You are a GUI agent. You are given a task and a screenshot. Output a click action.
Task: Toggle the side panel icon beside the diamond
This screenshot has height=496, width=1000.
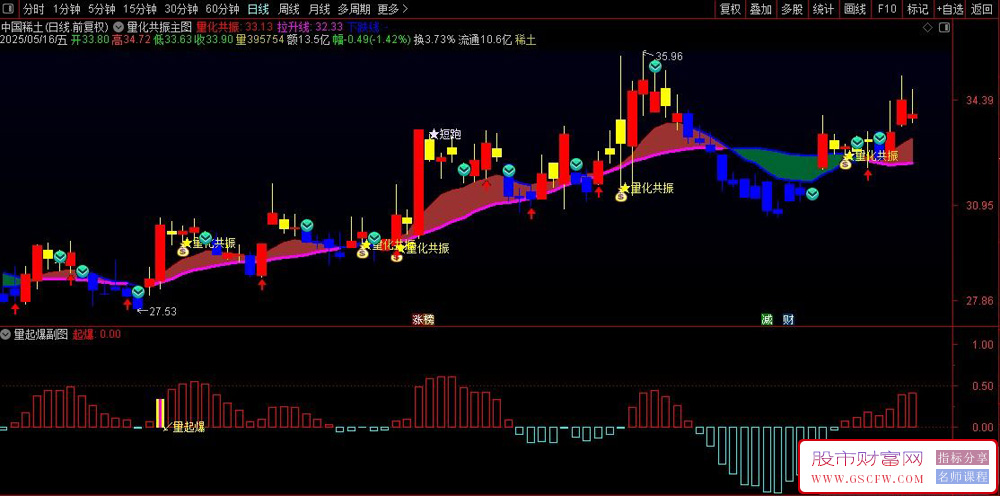[944, 27]
